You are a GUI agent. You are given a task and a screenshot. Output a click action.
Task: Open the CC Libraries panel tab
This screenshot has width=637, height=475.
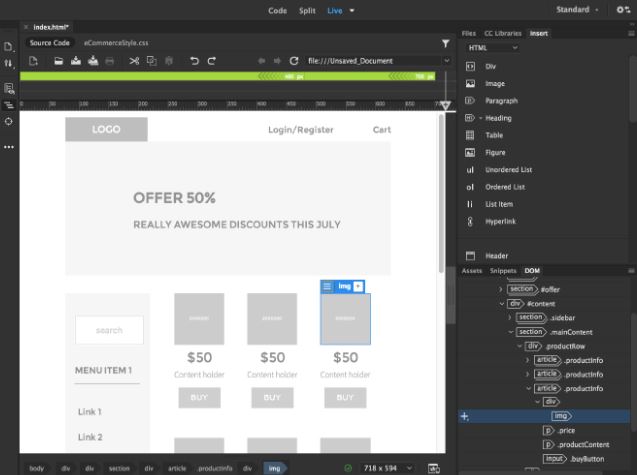(503, 33)
